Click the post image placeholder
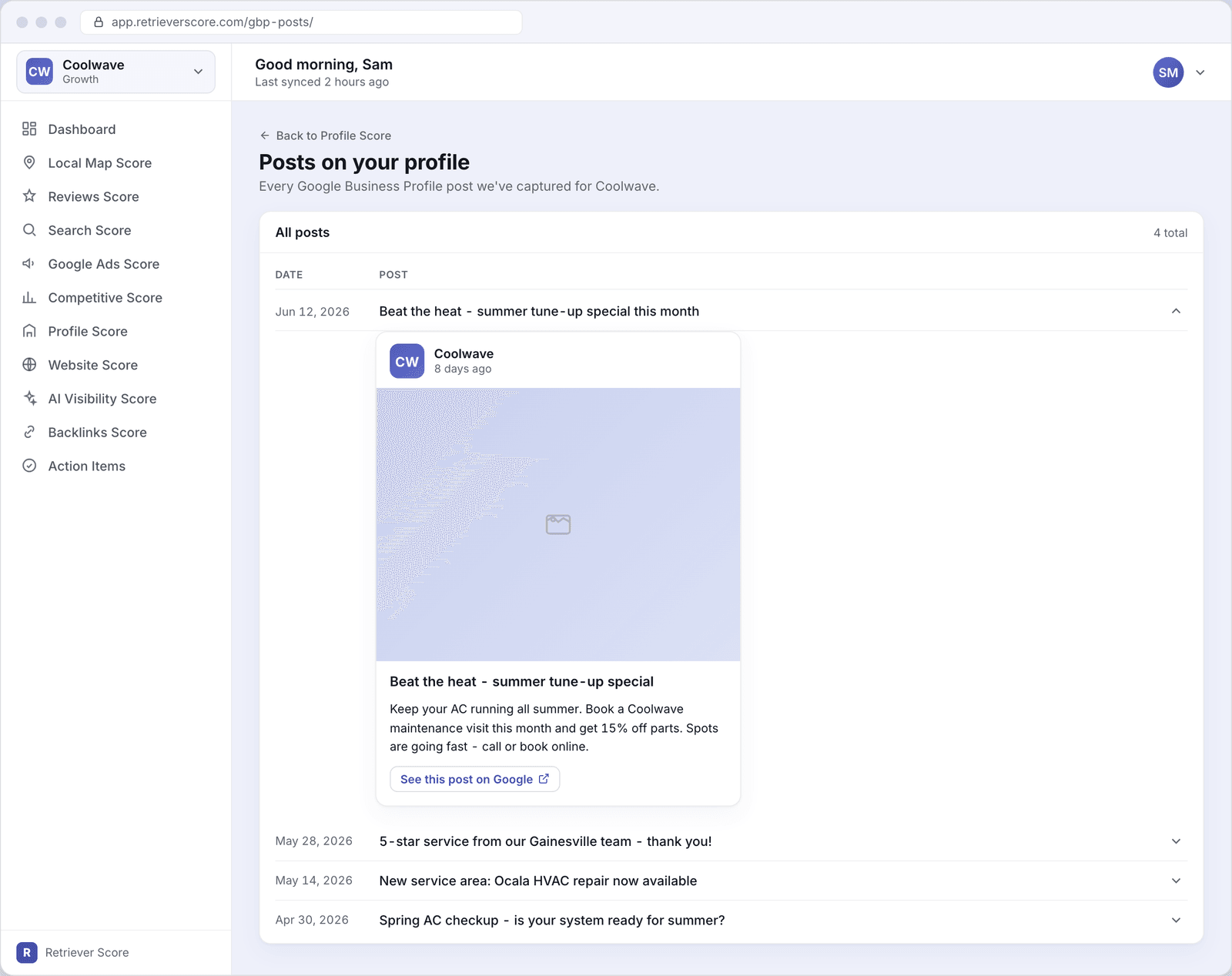The height and width of the screenshot is (976, 1232). pos(558,524)
